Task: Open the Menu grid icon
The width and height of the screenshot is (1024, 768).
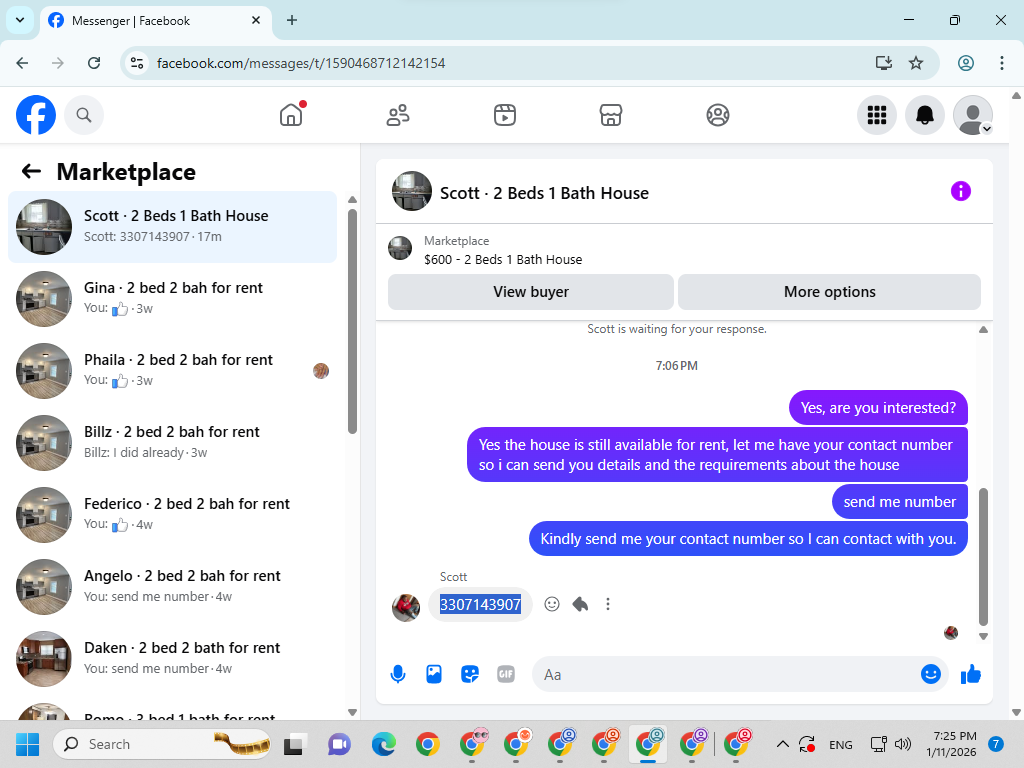Action: 876,115
